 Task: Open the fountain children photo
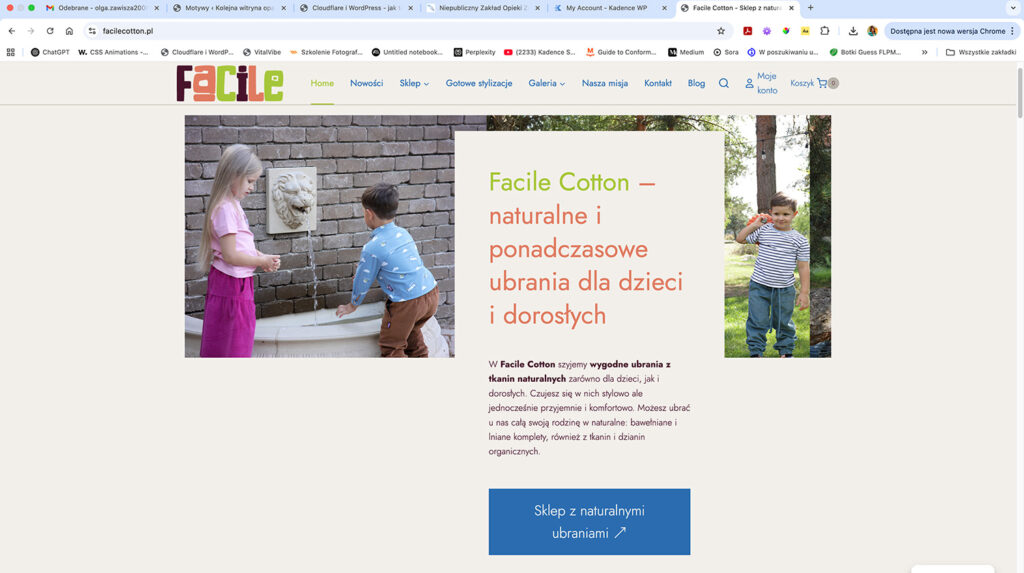[319, 236]
